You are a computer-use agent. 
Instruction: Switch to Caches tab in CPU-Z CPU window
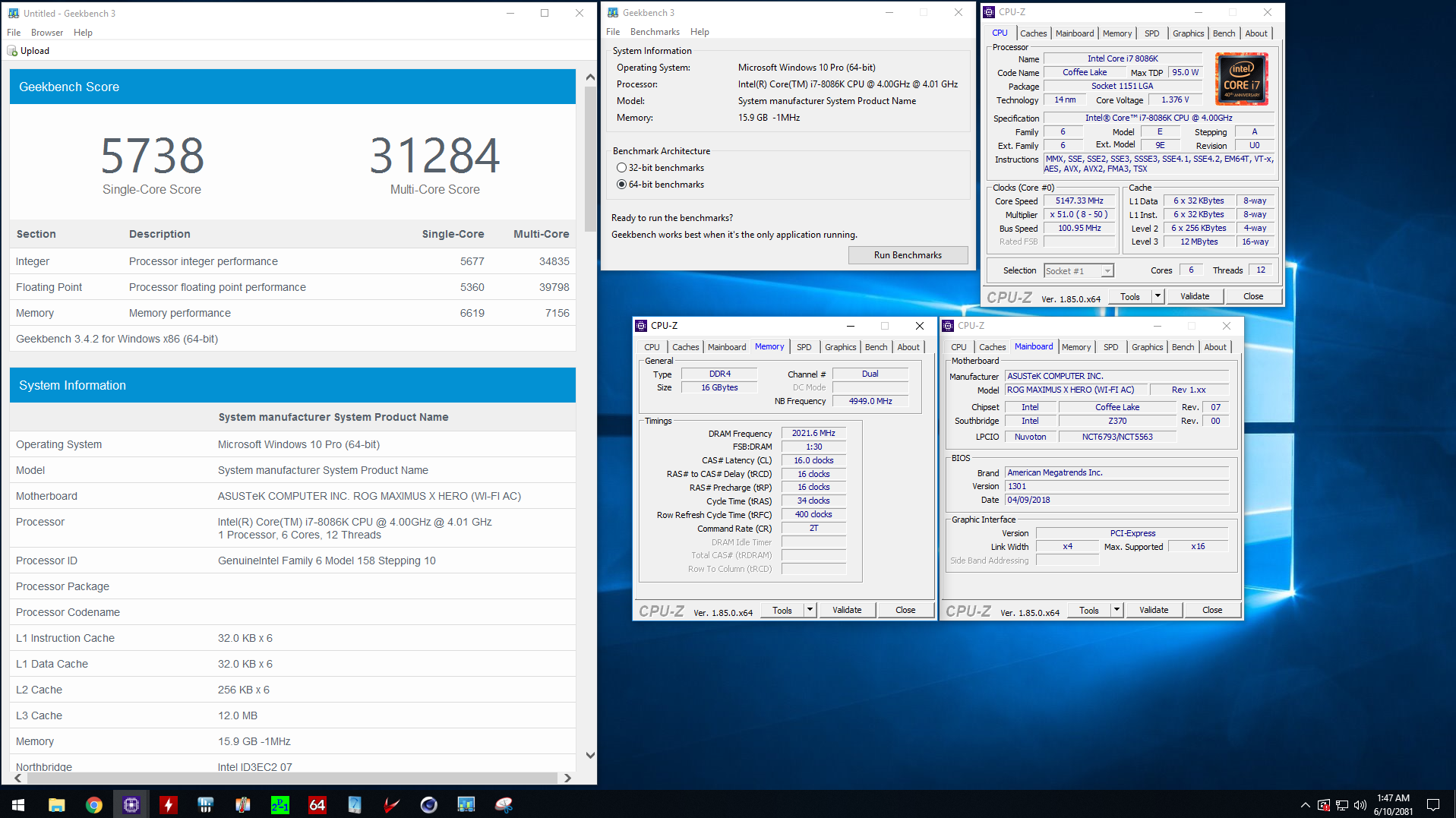pos(1033,33)
